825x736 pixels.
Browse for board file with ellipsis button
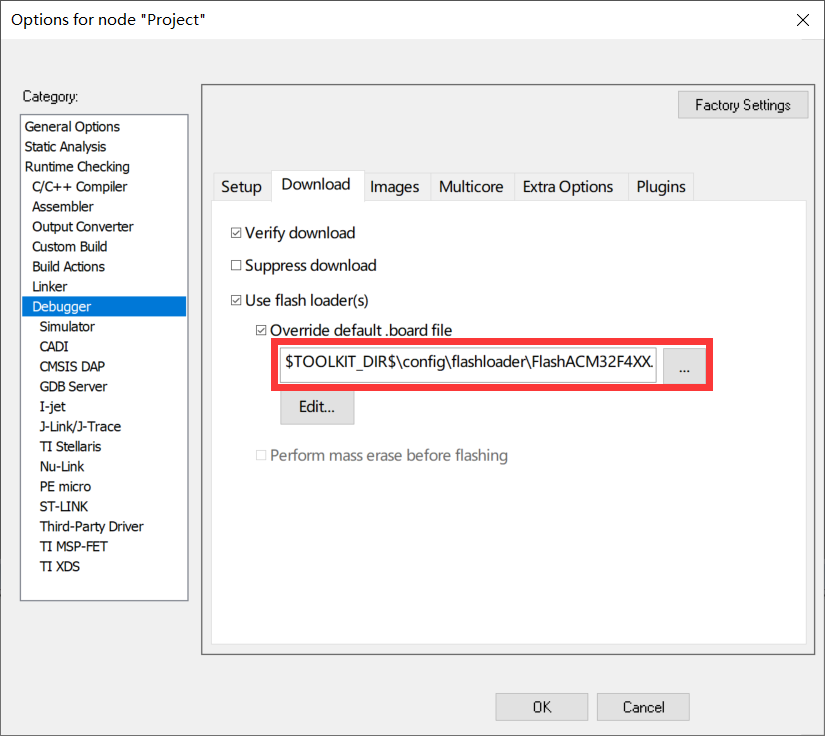684,367
